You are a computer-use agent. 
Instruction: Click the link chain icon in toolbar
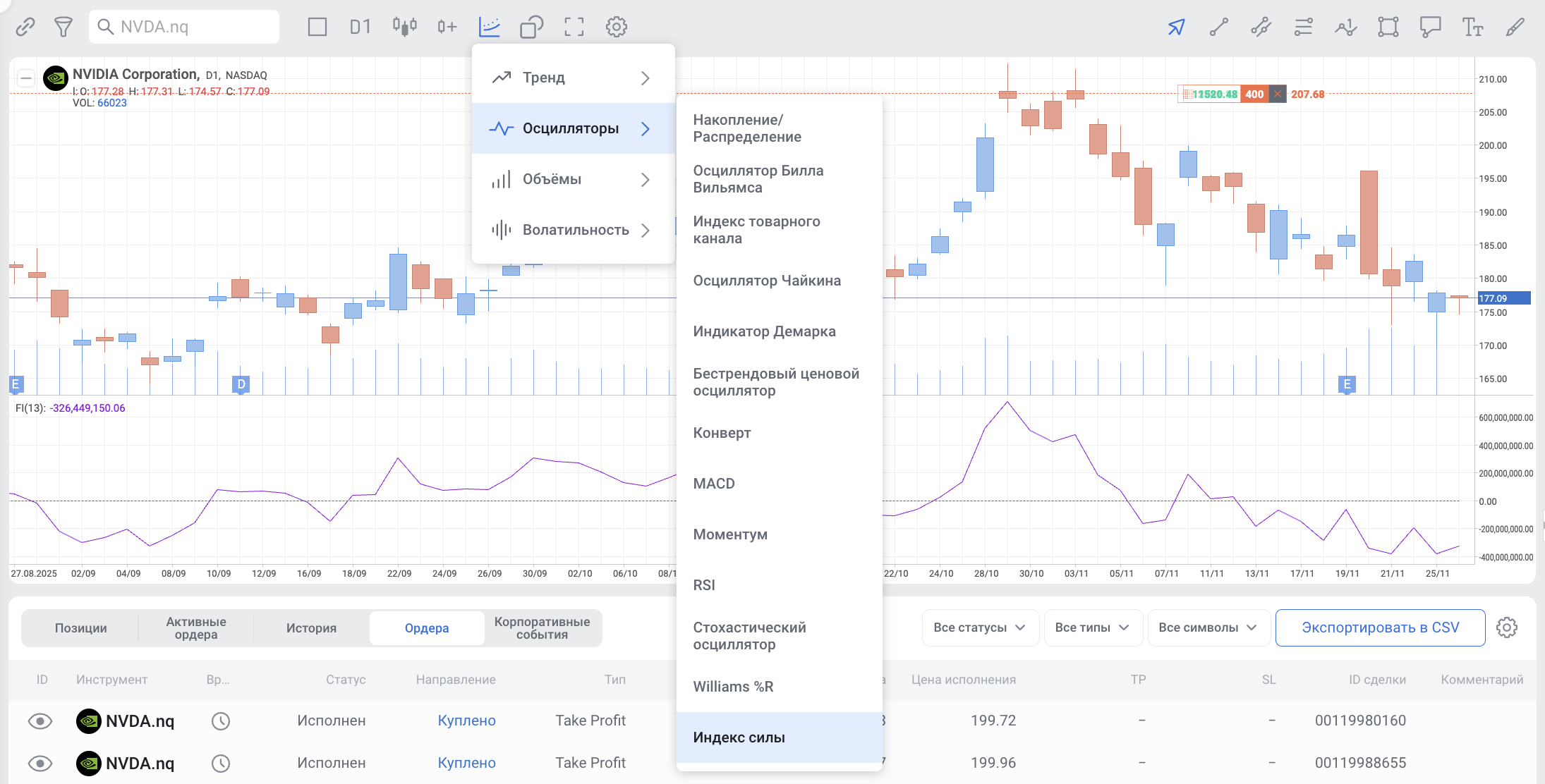point(25,27)
